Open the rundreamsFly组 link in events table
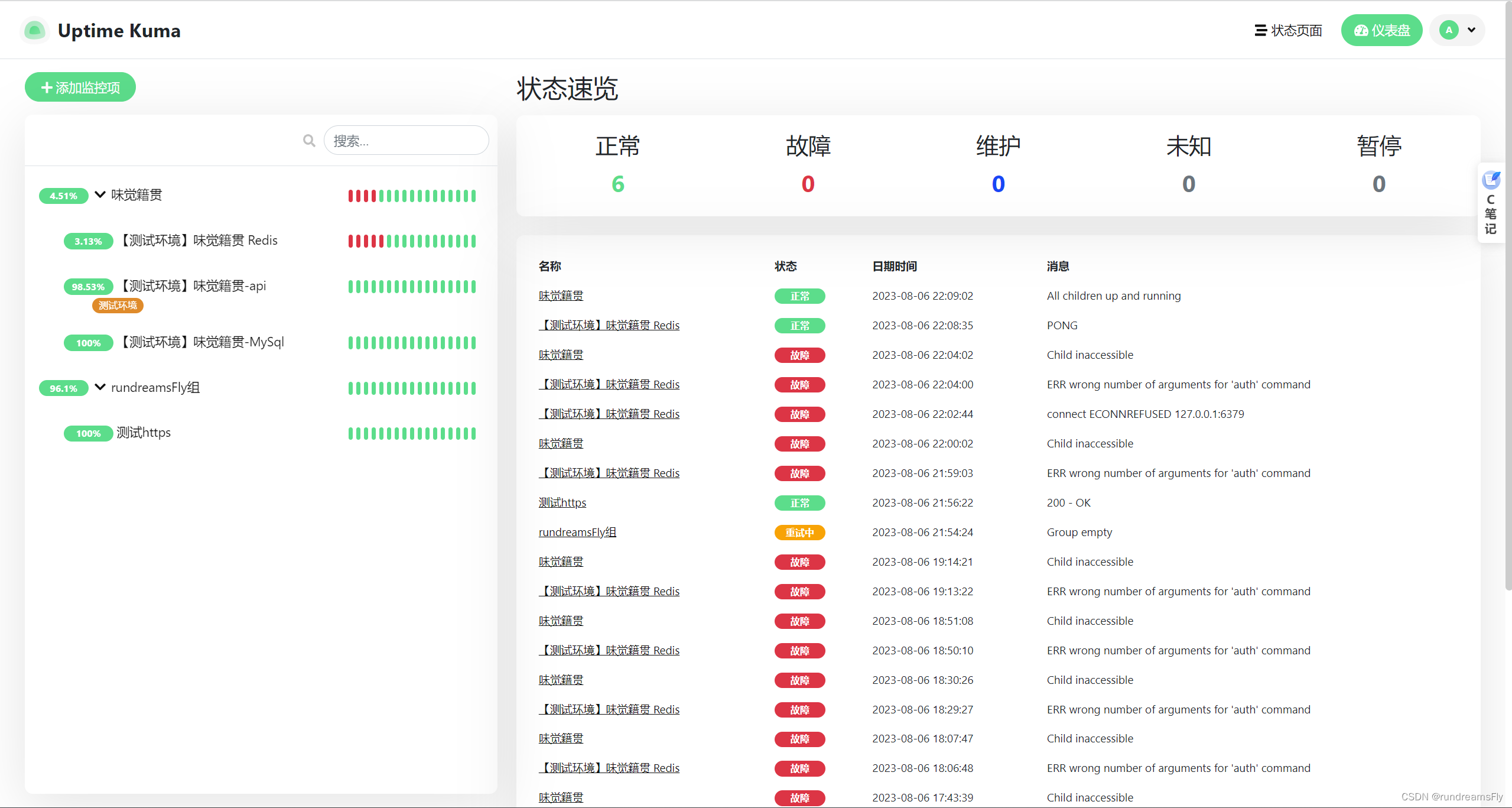The image size is (1512, 808). pyautogui.click(x=577, y=533)
